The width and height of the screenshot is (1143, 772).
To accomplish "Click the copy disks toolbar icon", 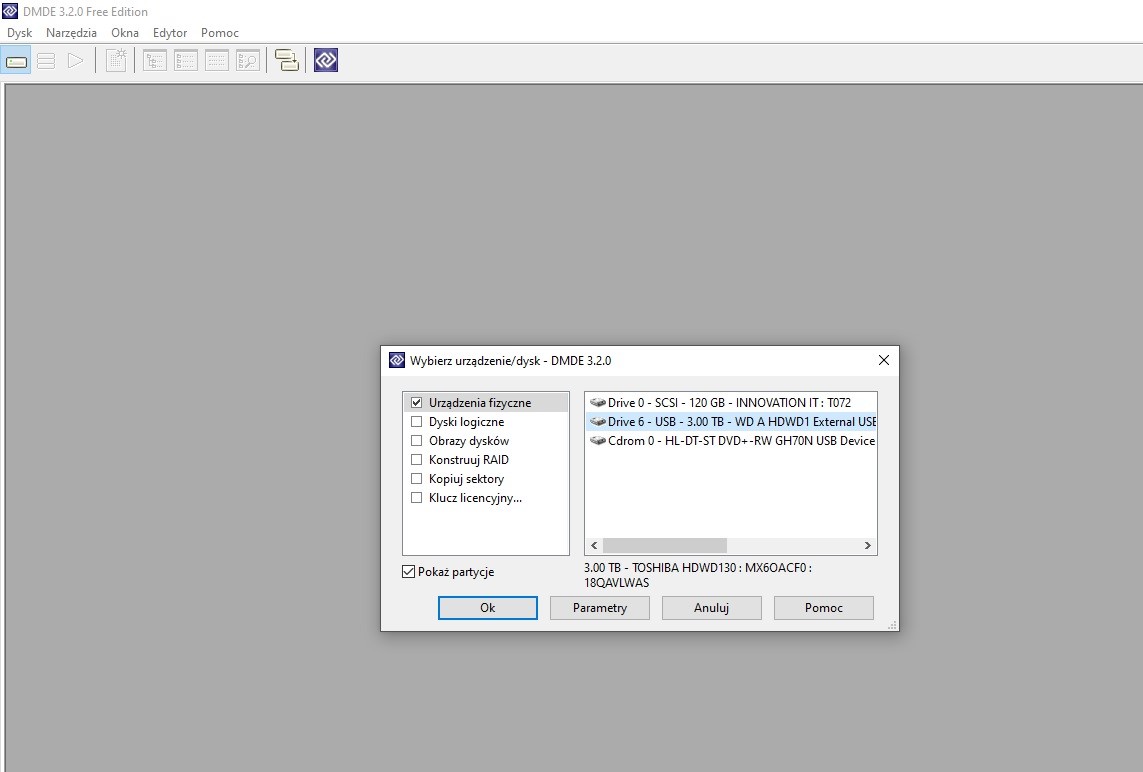I will (x=286, y=61).
